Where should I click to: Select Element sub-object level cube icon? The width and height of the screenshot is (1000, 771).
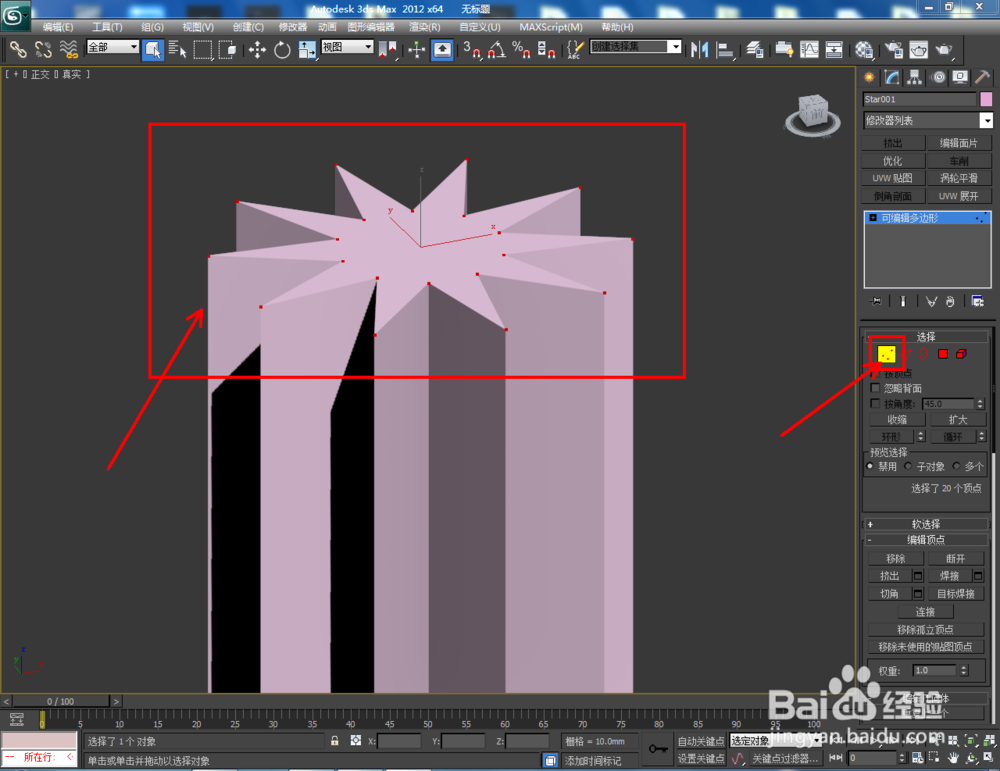961,354
